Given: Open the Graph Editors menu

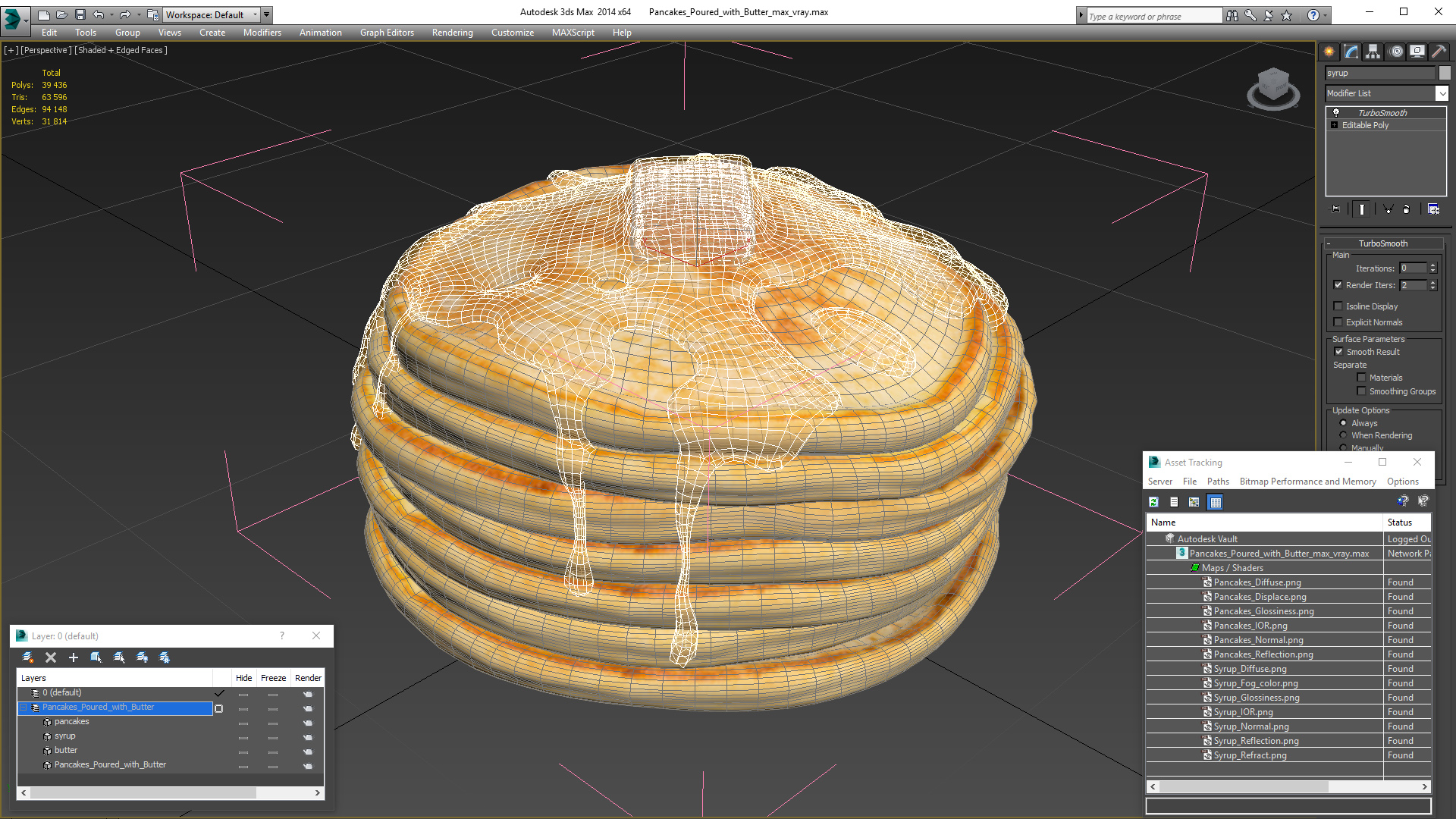Looking at the screenshot, I should 387,33.
